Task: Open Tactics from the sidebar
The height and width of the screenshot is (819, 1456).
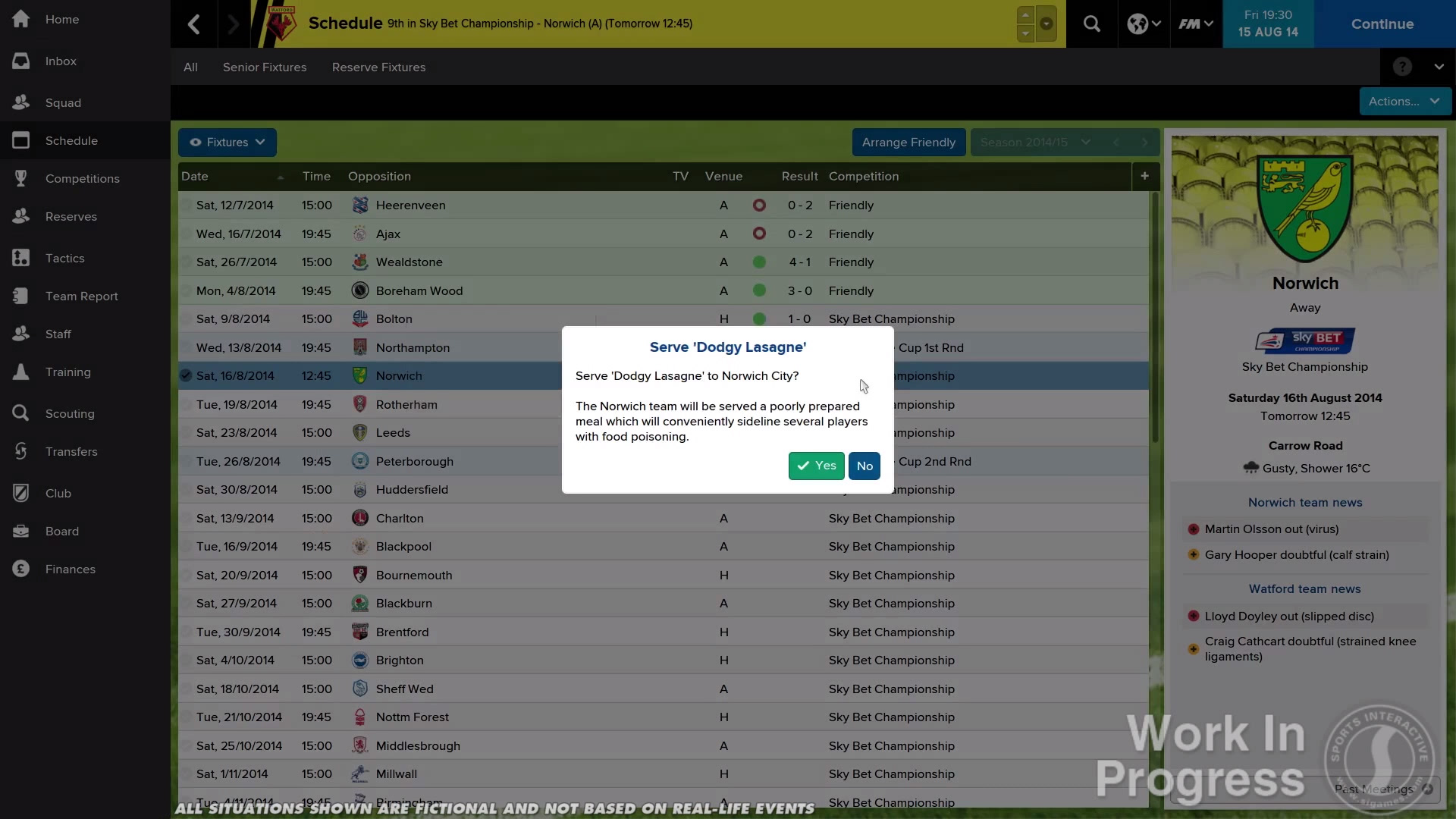Action: point(64,258)
